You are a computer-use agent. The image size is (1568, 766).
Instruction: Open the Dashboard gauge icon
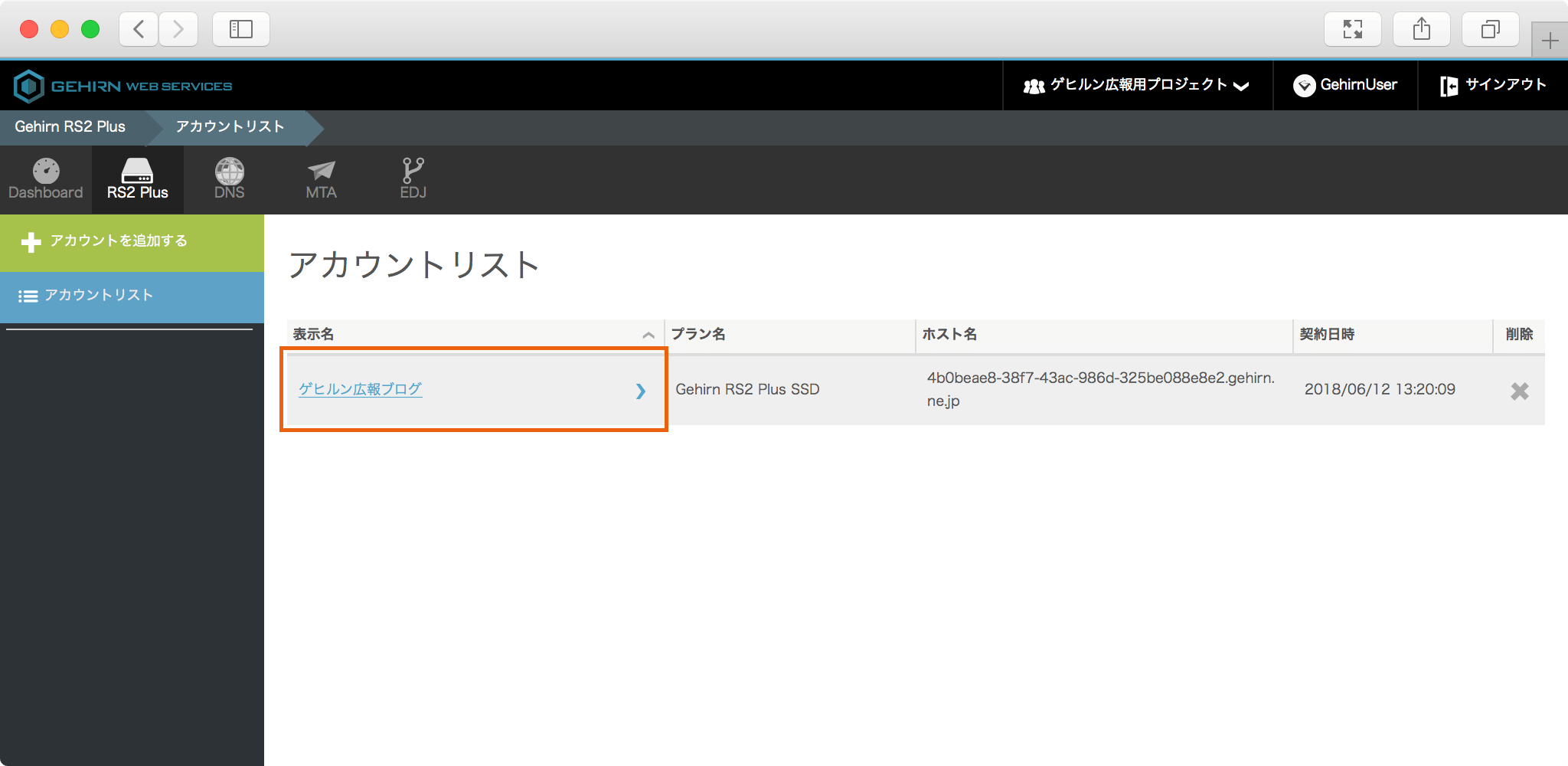(x=46, y=172)
